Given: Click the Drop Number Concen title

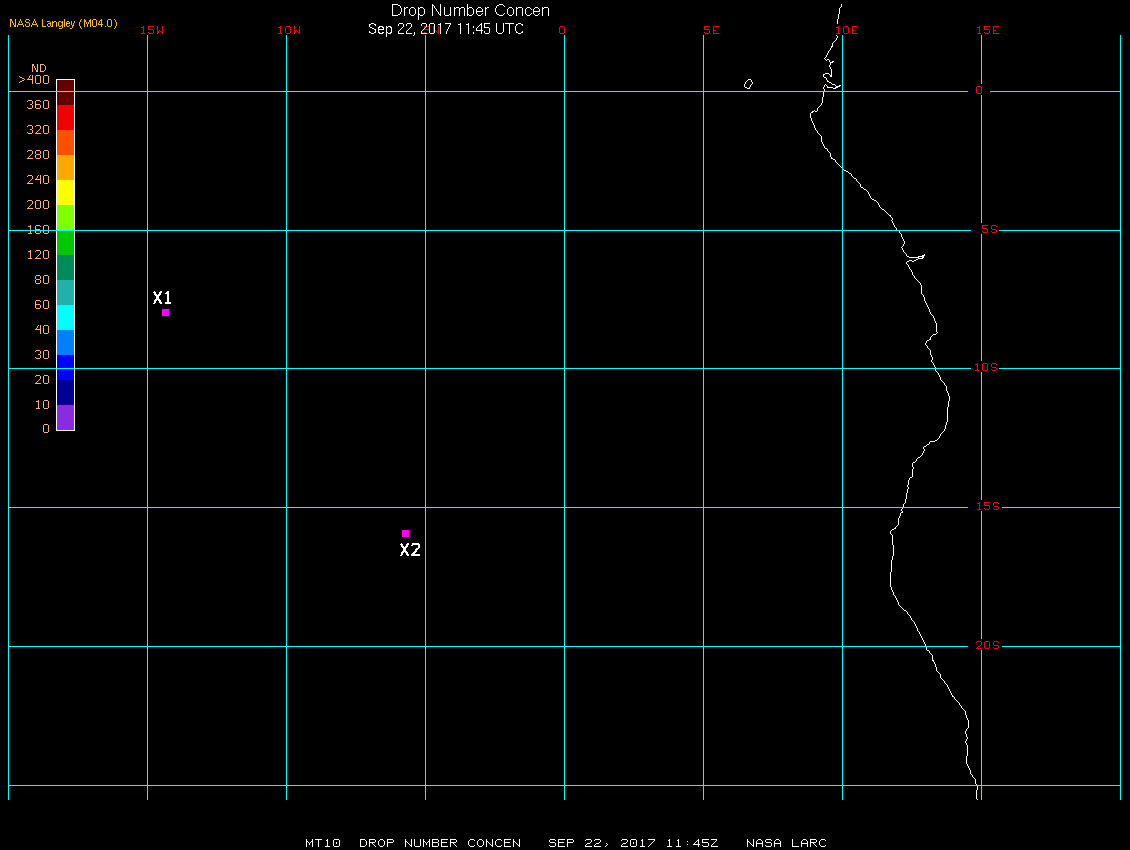Looking at the screenshot, I should click(x=470, y=11).
